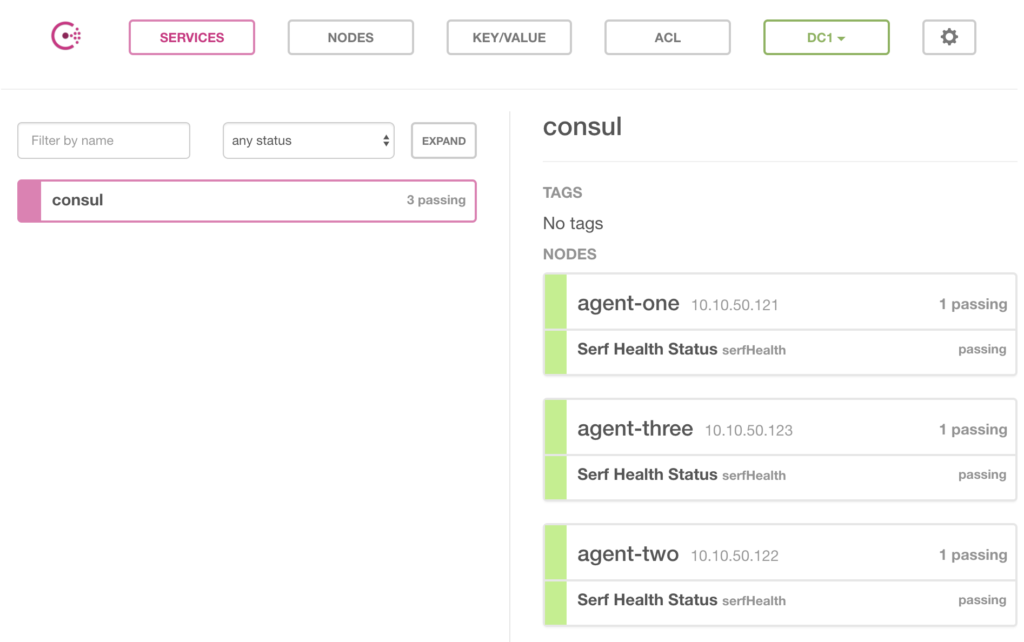Screen dimensions: 1024x642
Task: Click Serf Health Status under agent-one
Action: click(647, 350)
